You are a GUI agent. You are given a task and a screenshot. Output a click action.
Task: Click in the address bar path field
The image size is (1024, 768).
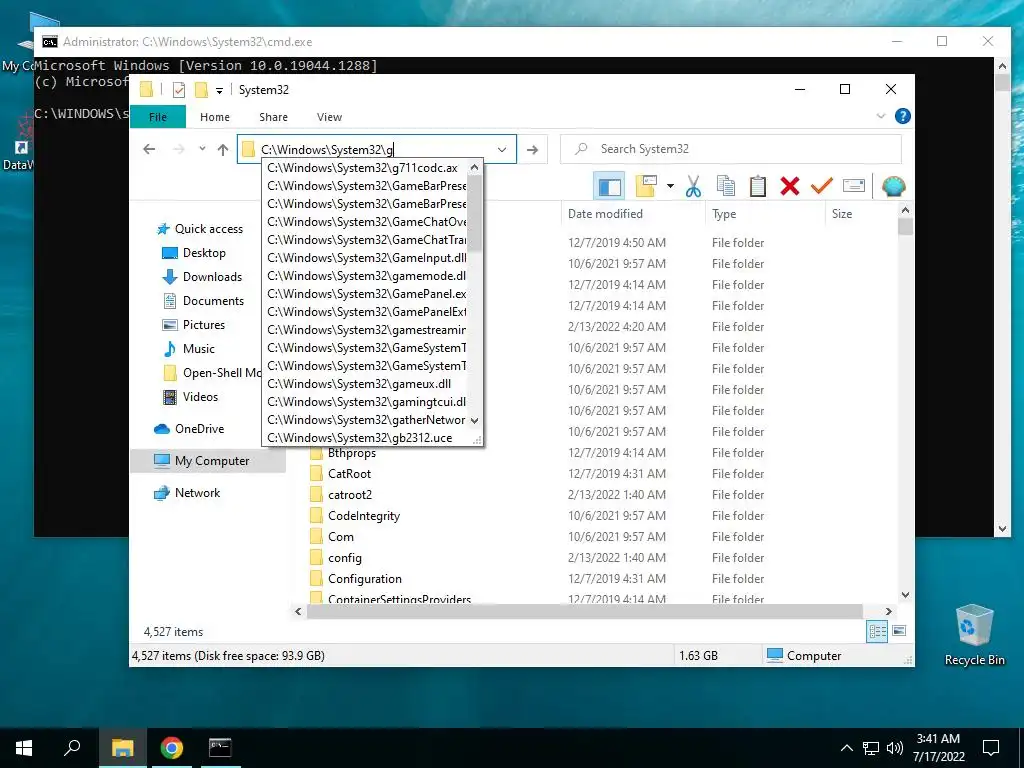pos(376,150)
